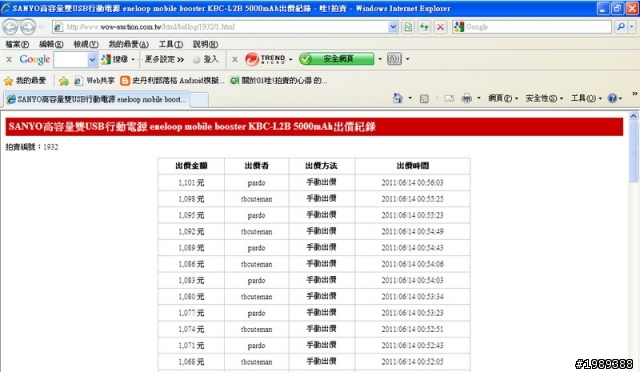
Task: Open the 安全性 safety menu
Action: 544,98
